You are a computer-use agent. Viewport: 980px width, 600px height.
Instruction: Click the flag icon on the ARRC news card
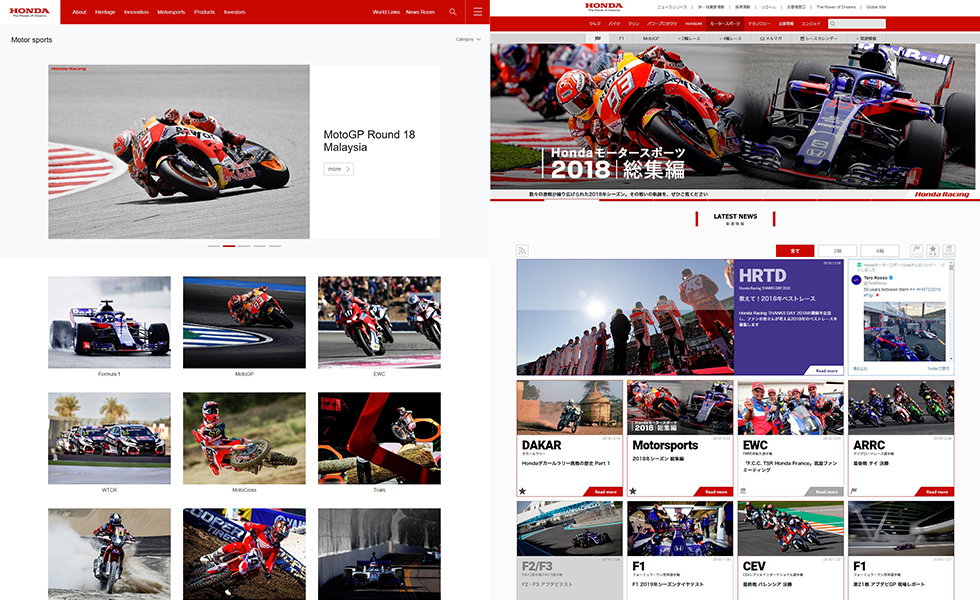854,491
